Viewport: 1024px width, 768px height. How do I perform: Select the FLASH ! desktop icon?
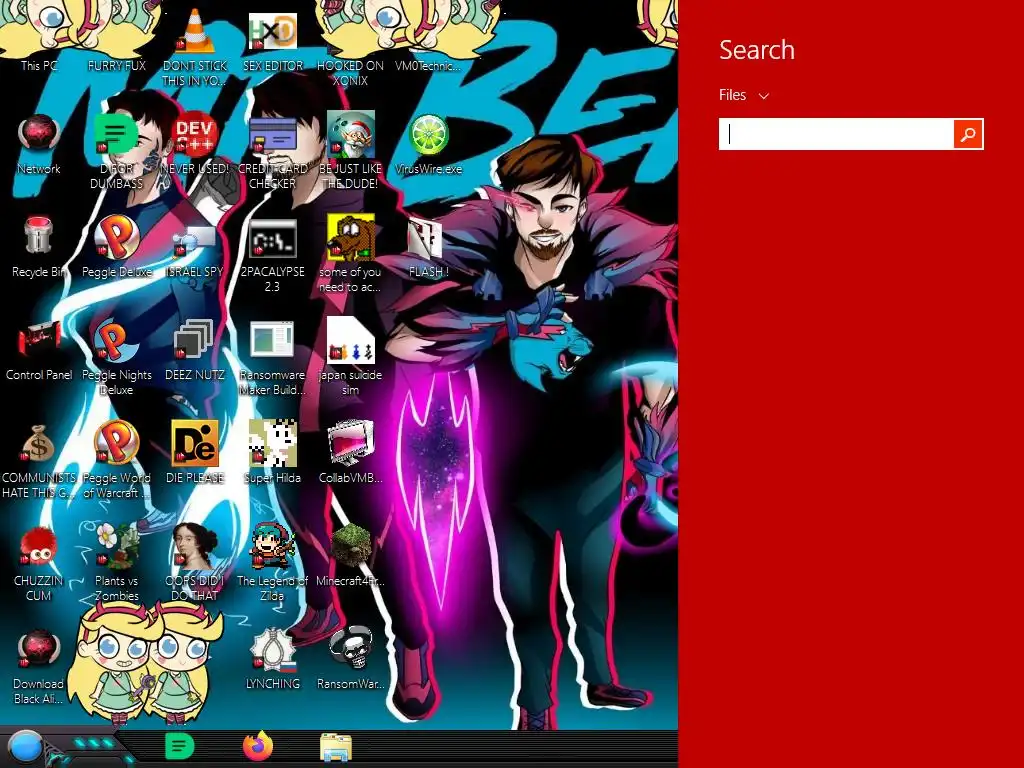click(428, 248)
